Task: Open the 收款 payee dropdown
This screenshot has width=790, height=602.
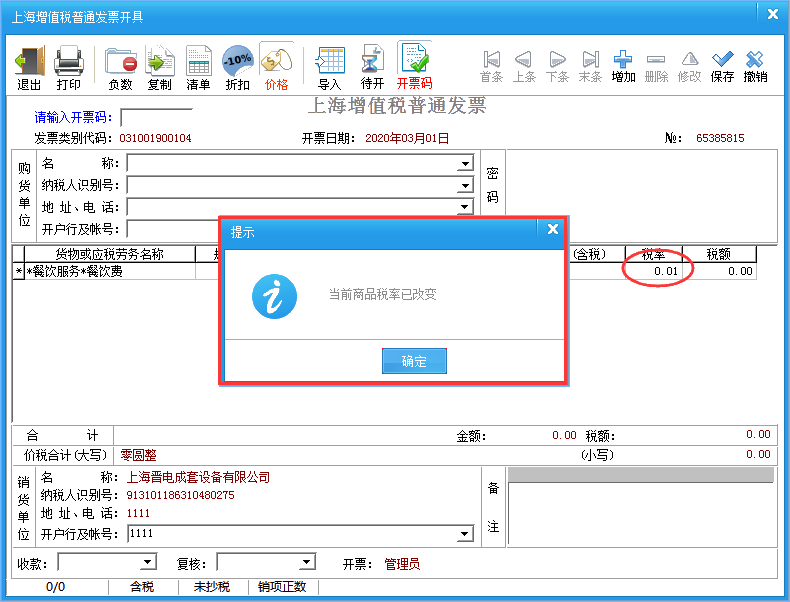Action: pyautogui.click(x=148, y=562)
